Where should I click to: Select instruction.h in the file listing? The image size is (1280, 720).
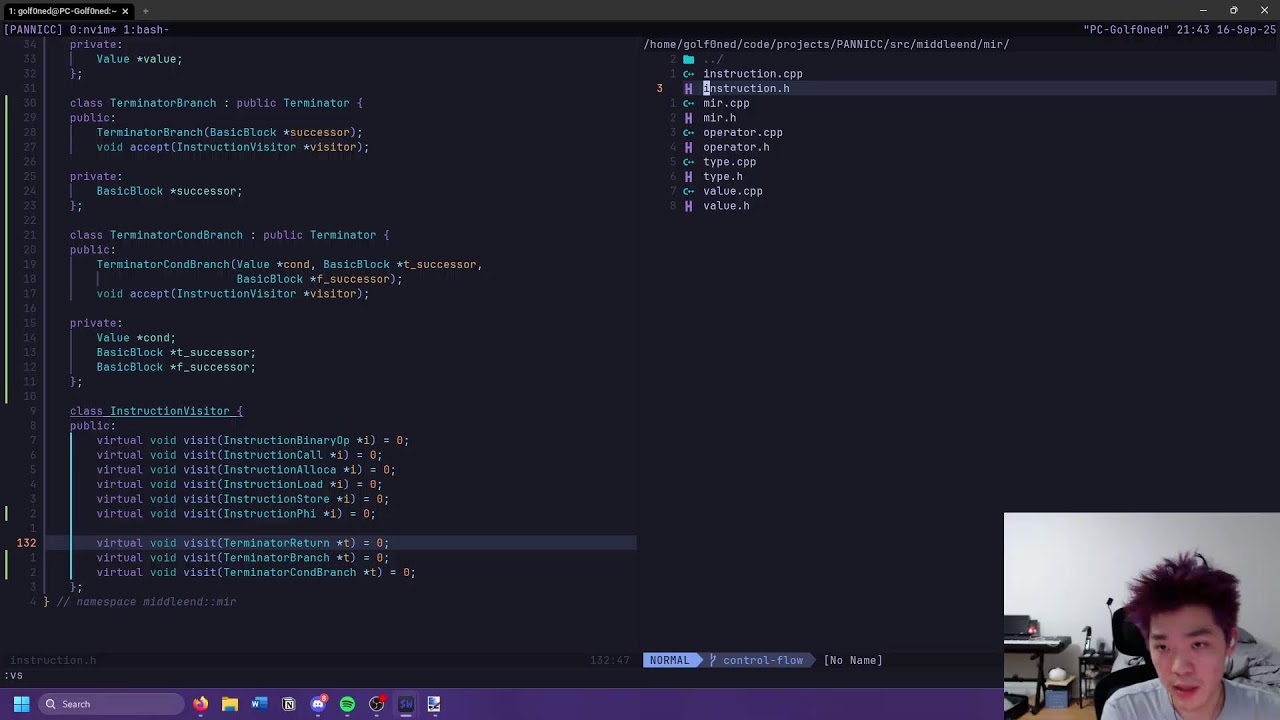(x=746, y=89)
